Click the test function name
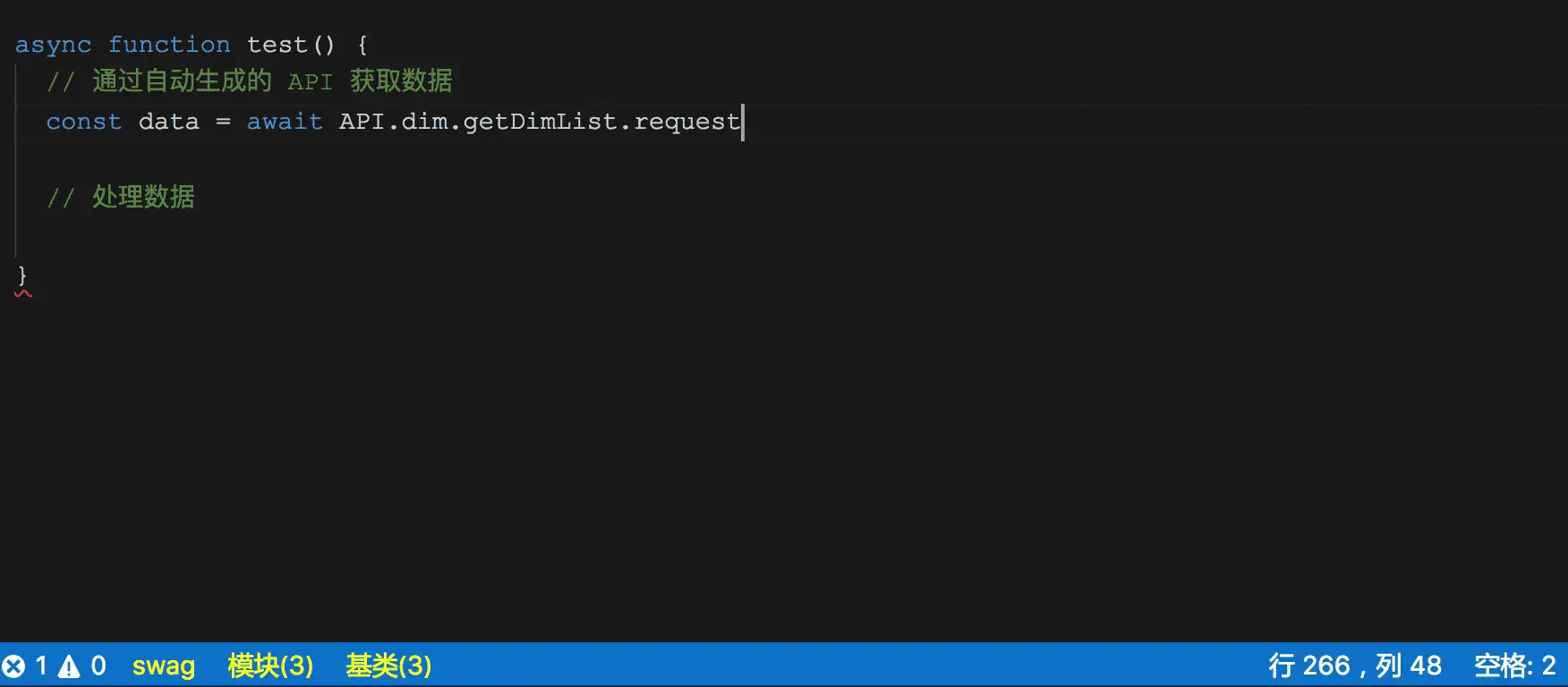 pyautogui.click(x=277, y=45)
